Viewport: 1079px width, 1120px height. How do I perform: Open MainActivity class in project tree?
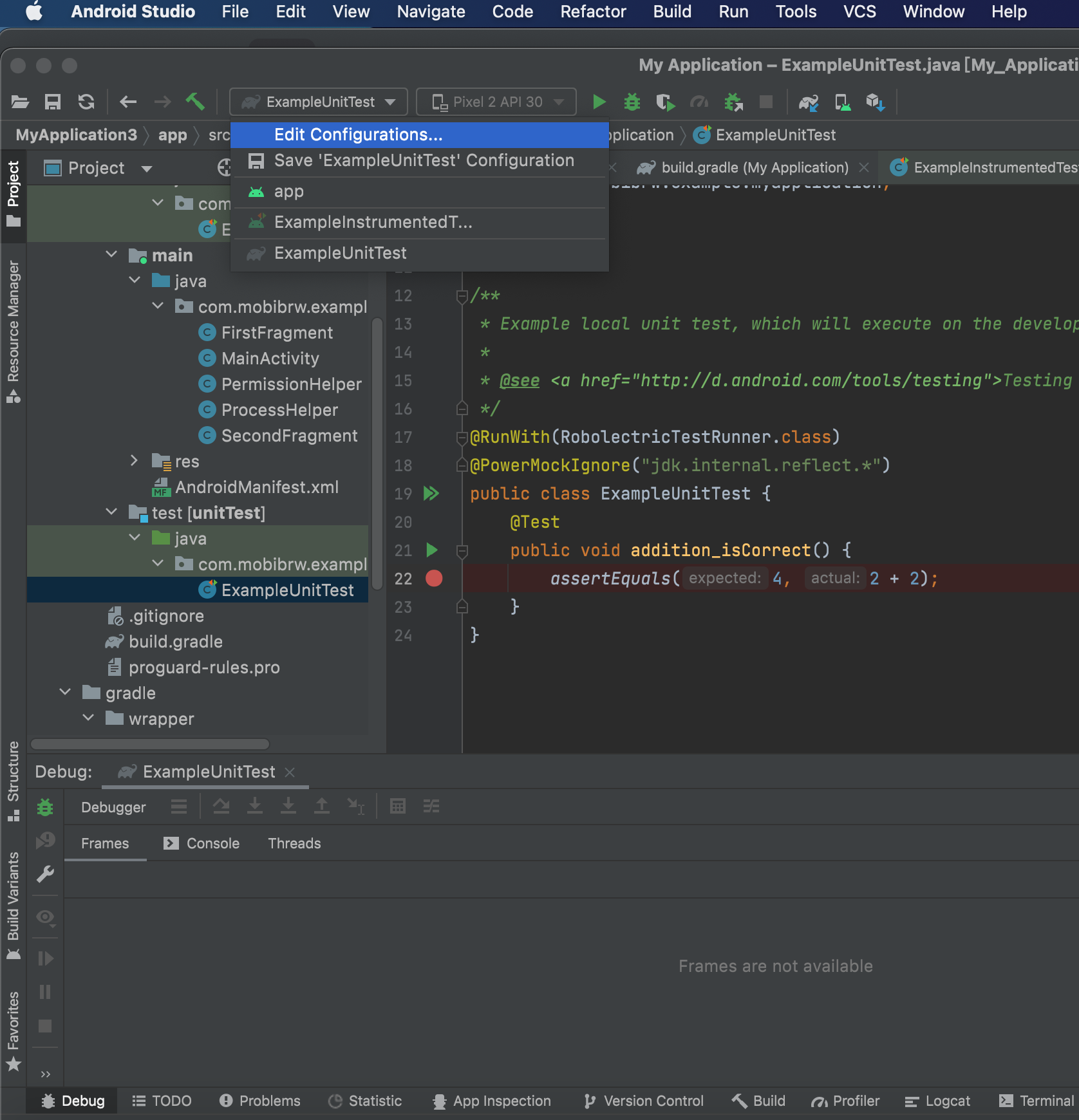point(270,359)
